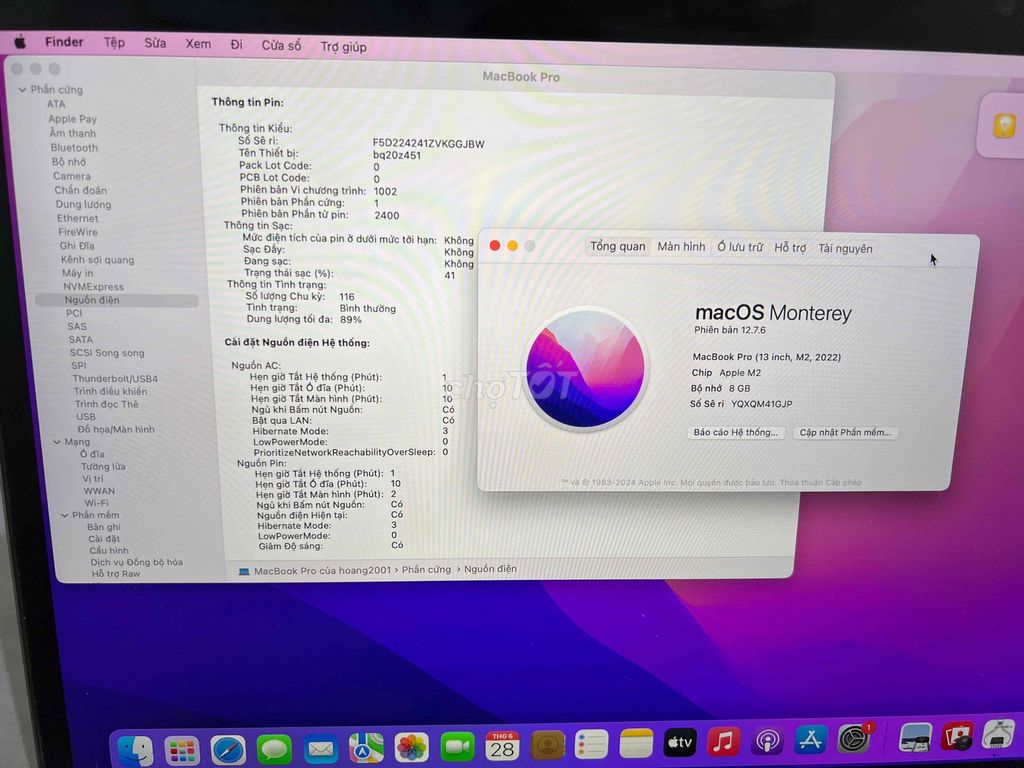Open App Store from the Dock
The image size is (1024, 768).
pyautogui.click(x=810, y=739)
